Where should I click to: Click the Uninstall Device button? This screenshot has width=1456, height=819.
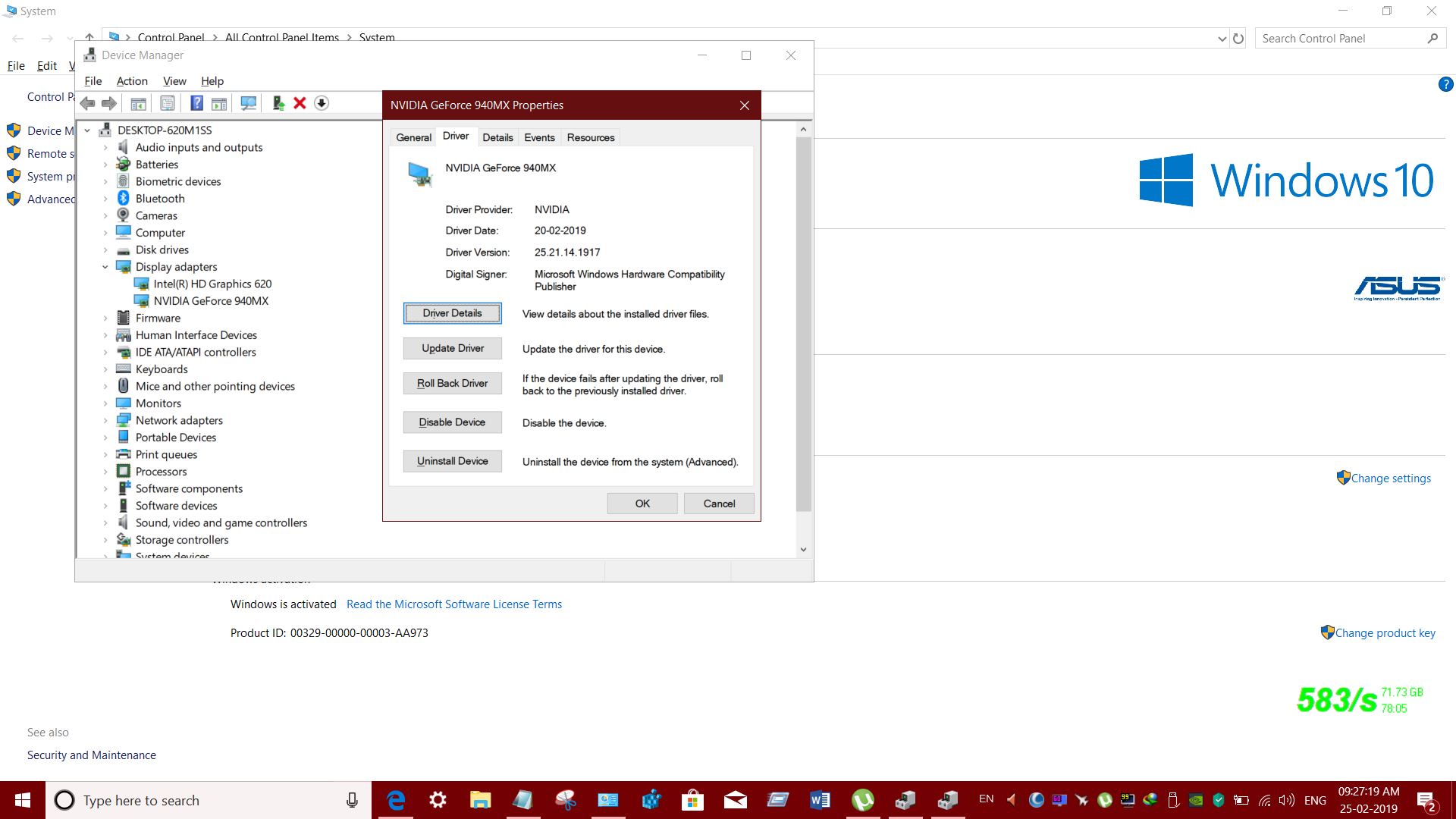(x=452, y=461)
